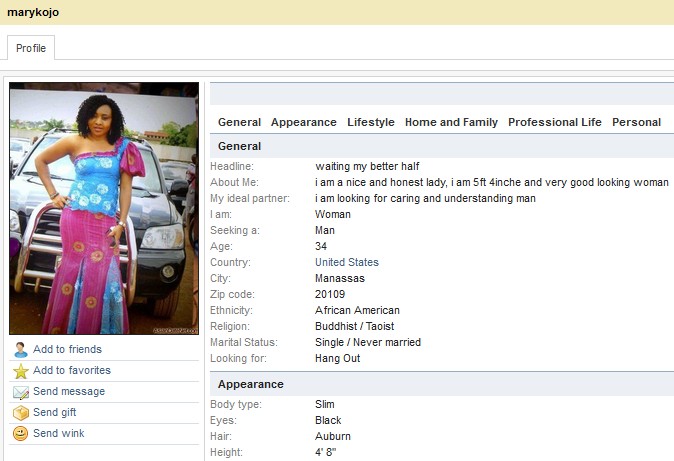Click Add to favorites link

point(72,370)
